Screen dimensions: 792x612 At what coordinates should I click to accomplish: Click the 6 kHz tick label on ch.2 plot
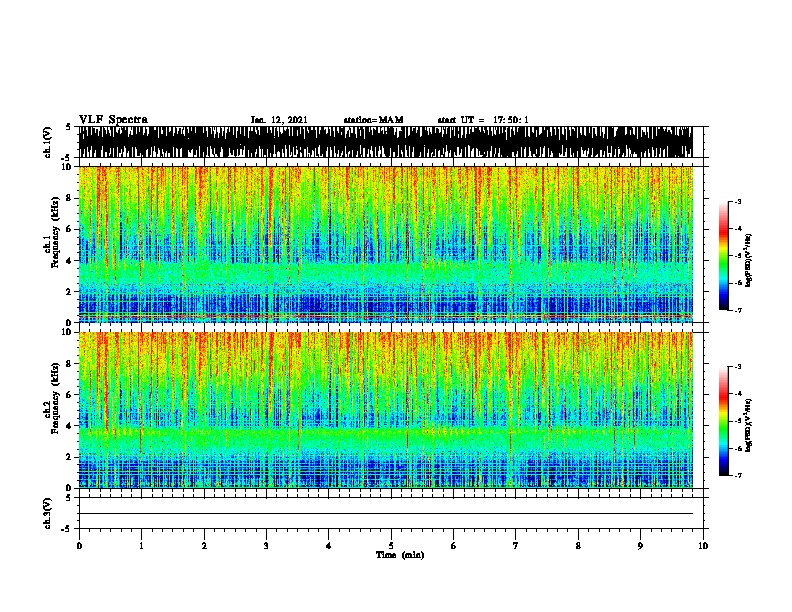click(69, 395)
